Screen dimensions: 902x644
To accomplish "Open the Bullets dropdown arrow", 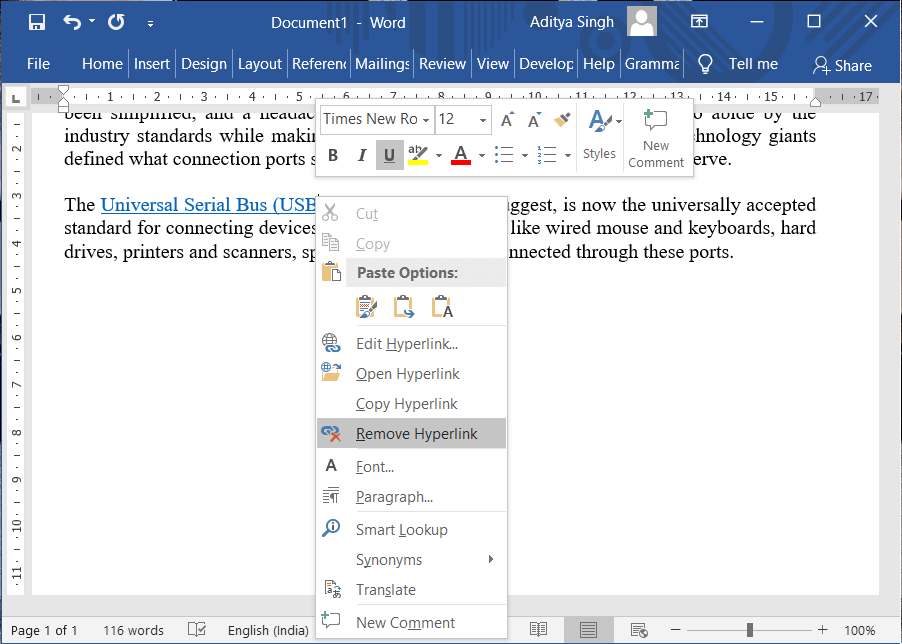I will click(525, 155).
